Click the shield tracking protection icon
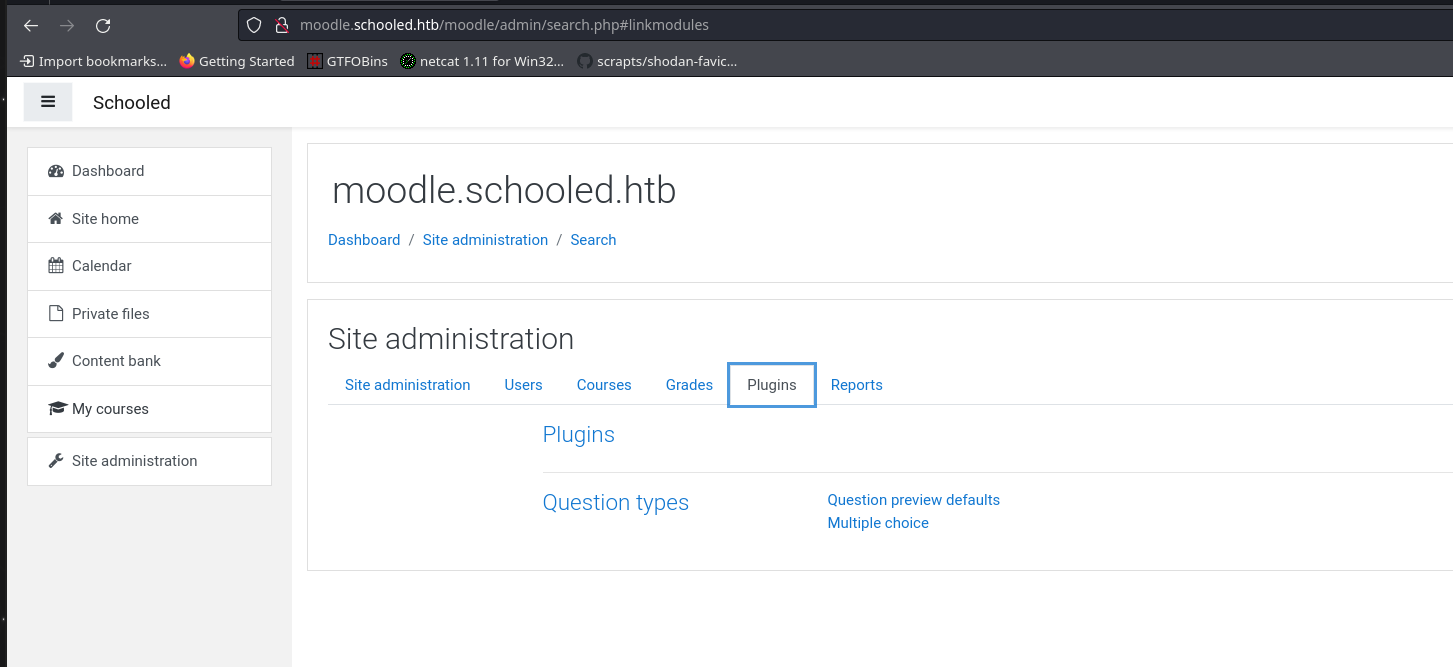 coord(254,25)
